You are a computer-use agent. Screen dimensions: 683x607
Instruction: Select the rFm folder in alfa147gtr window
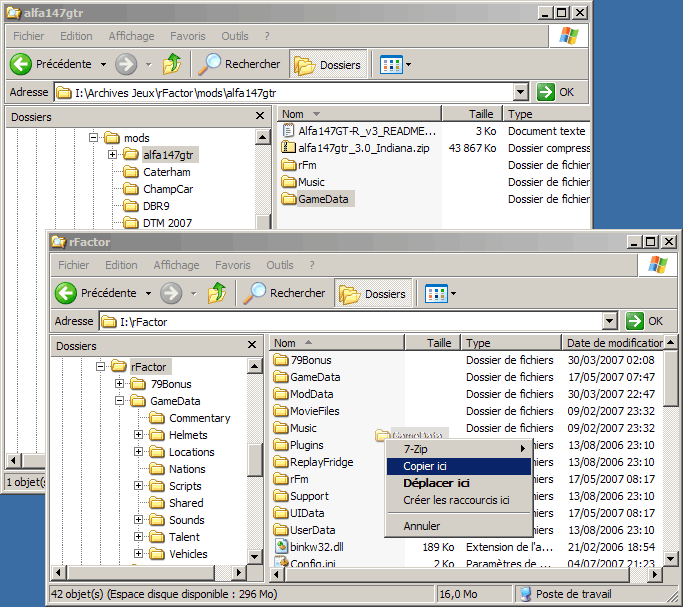tap(299, 165)
